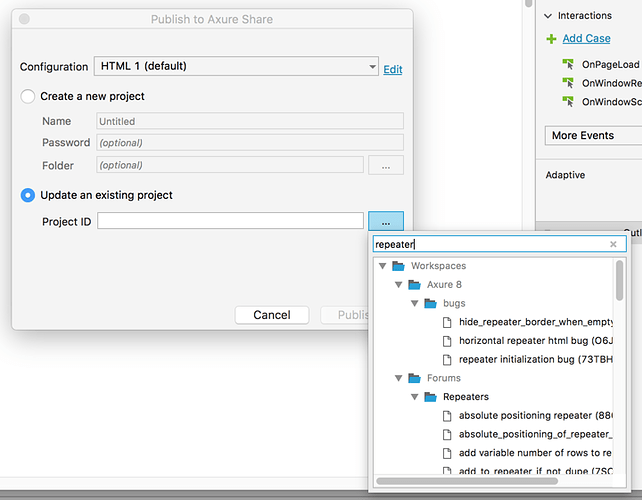The height and width of the screenshot is (500, 642).
Task: Click the Project ID input field
Action: click(x=230, y=221)
